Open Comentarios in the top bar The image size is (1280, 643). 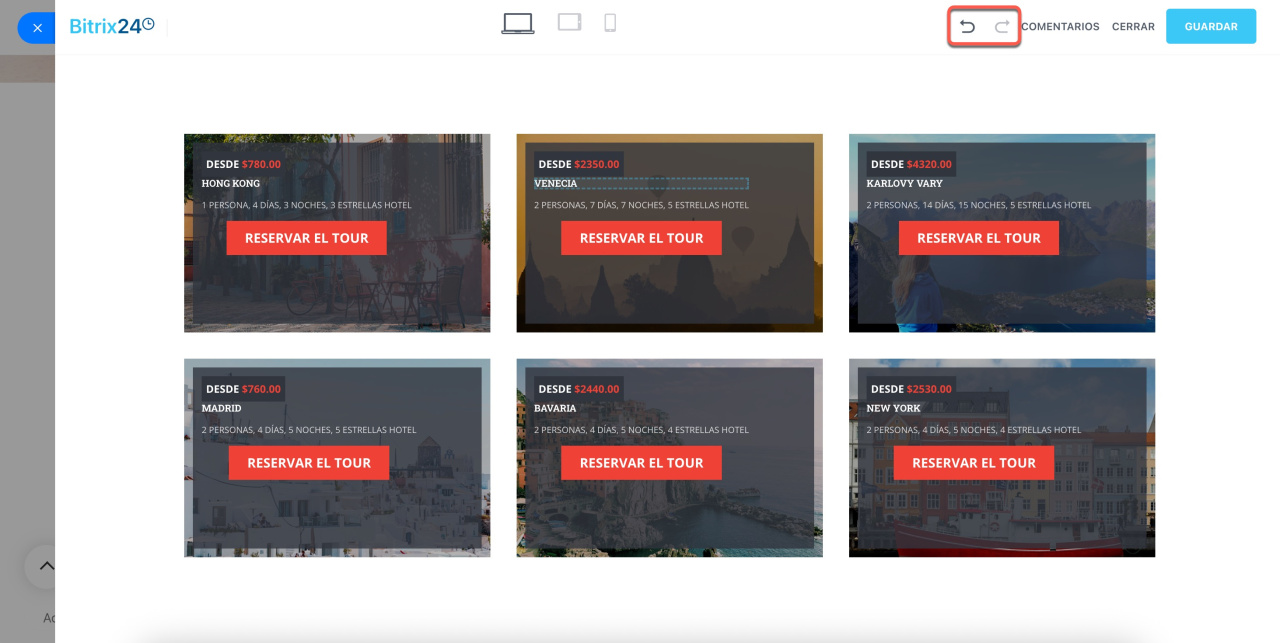pos(1060,27)
